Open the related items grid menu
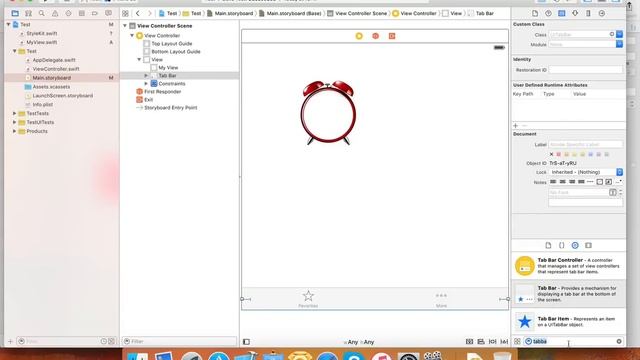Viewport: 640px width, 360px height. tap(125, 13)
